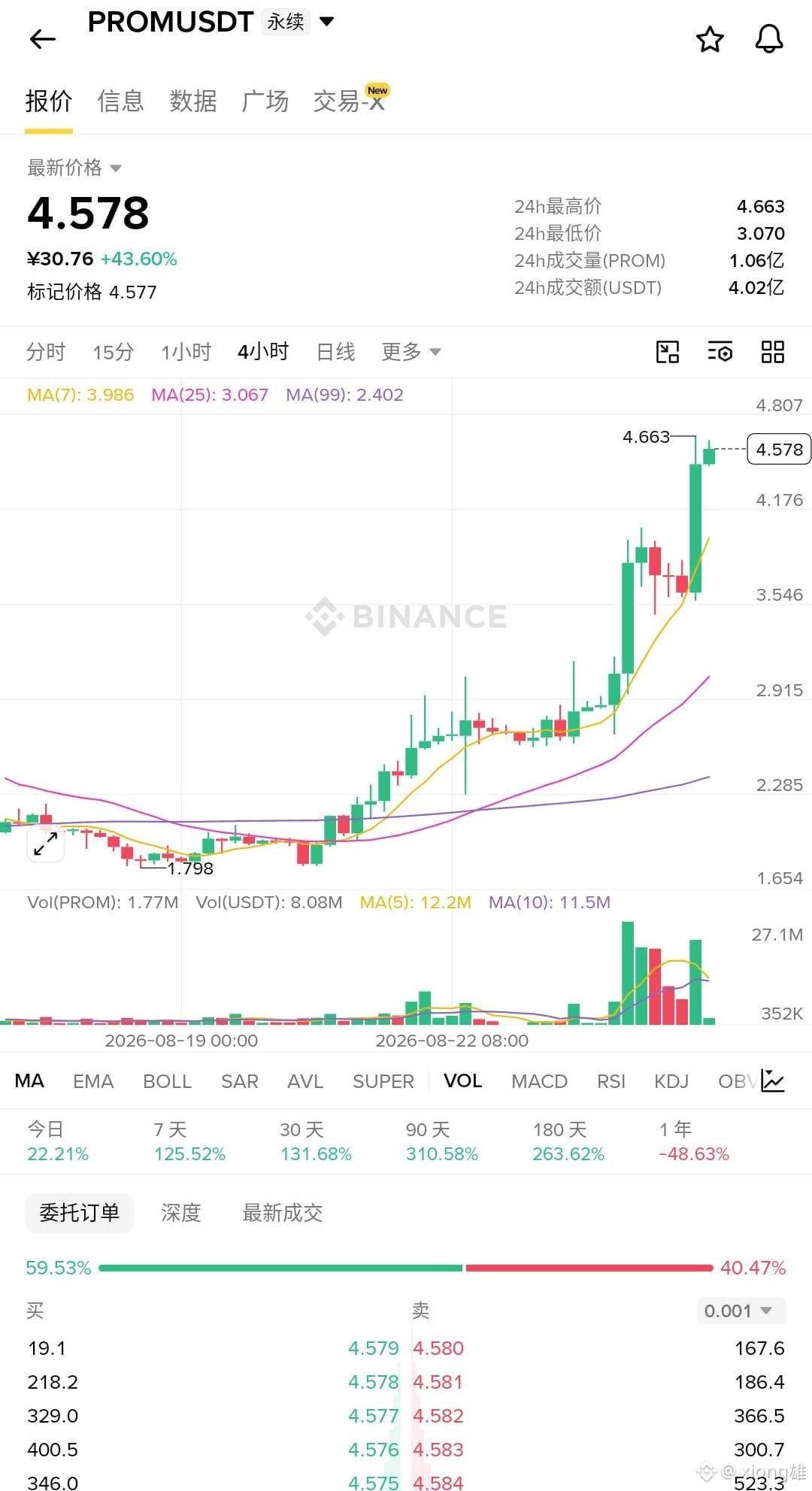The width and height of the screenshot is (812, 1491).
Task: Tap sell price 4.580 in order book
Action: [438, 1348]
